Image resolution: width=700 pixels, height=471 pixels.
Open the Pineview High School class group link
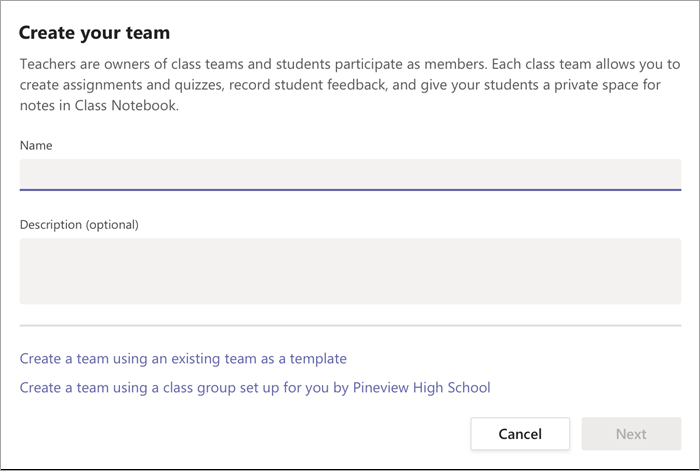point(255,388)
